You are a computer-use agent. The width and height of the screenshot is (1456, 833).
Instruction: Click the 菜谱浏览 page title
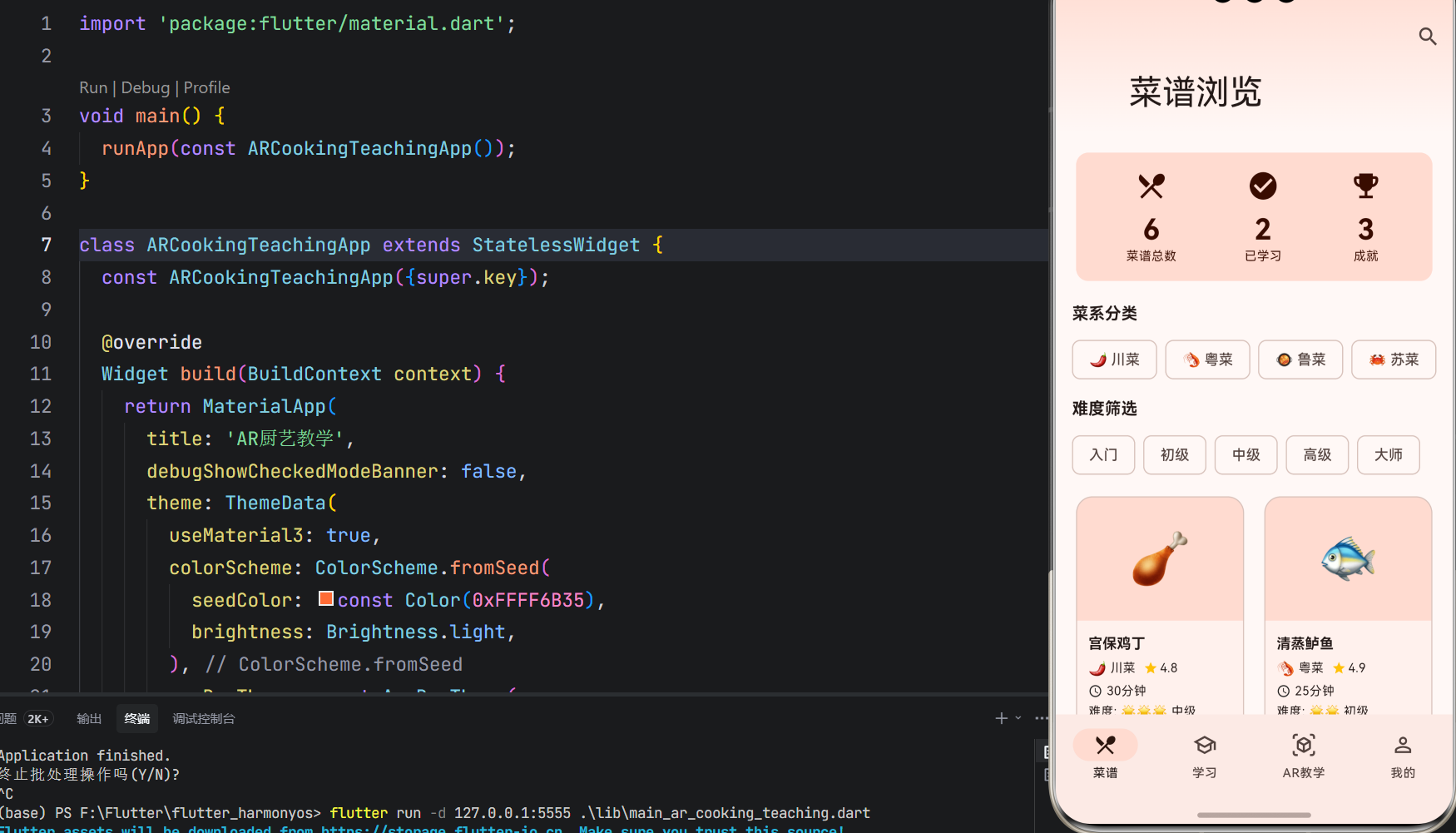pos(1196,92)
